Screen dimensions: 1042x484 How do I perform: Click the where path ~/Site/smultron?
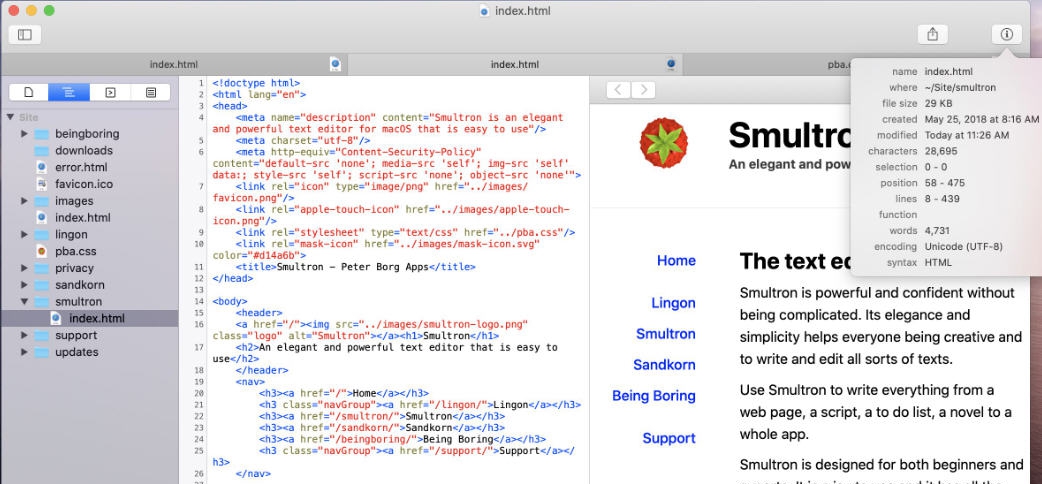click(960, 87)
